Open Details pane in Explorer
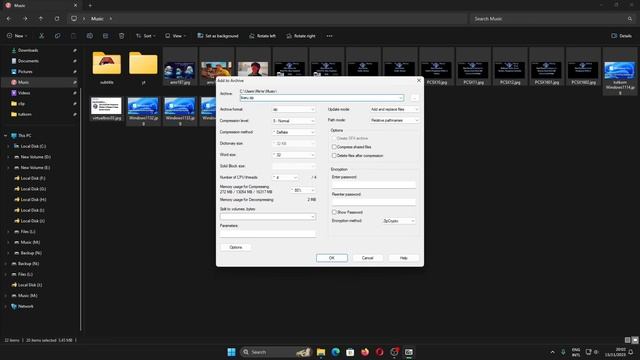Screen dimensions: 640x360 tap(622, 36)
